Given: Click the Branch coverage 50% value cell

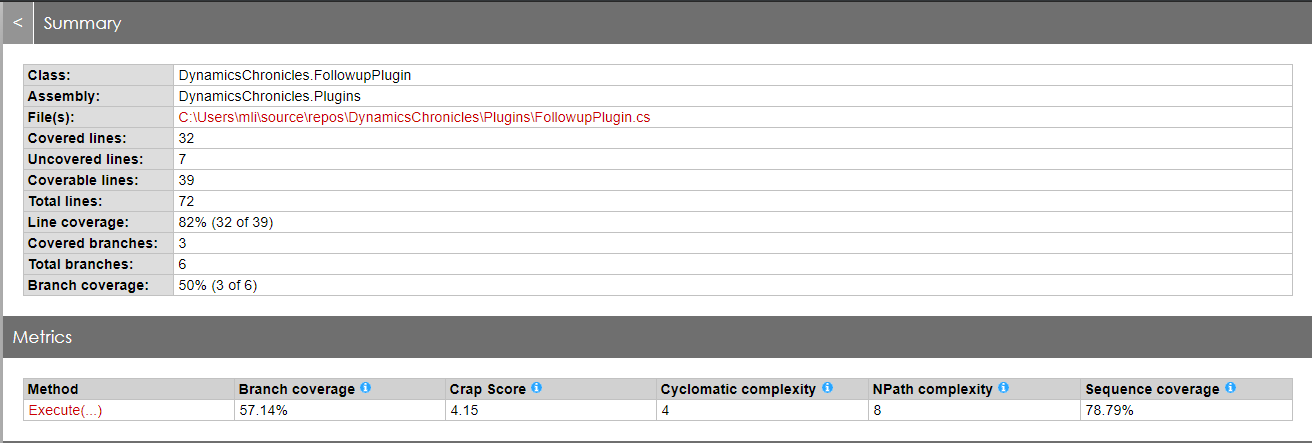Looking at the screenshot, I should tap(732, 285).
